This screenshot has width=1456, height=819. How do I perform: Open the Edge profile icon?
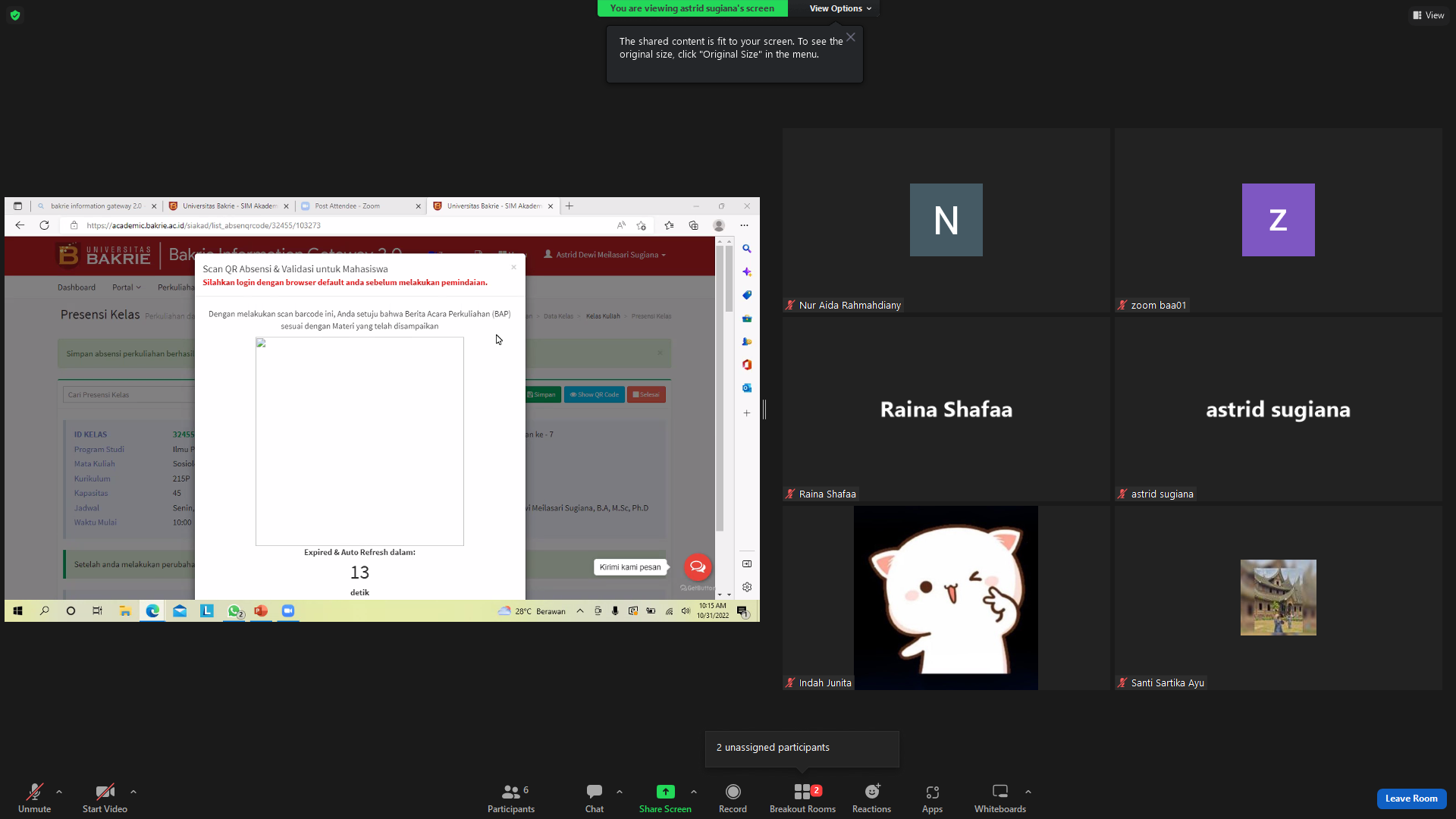(x=719, y=225)
